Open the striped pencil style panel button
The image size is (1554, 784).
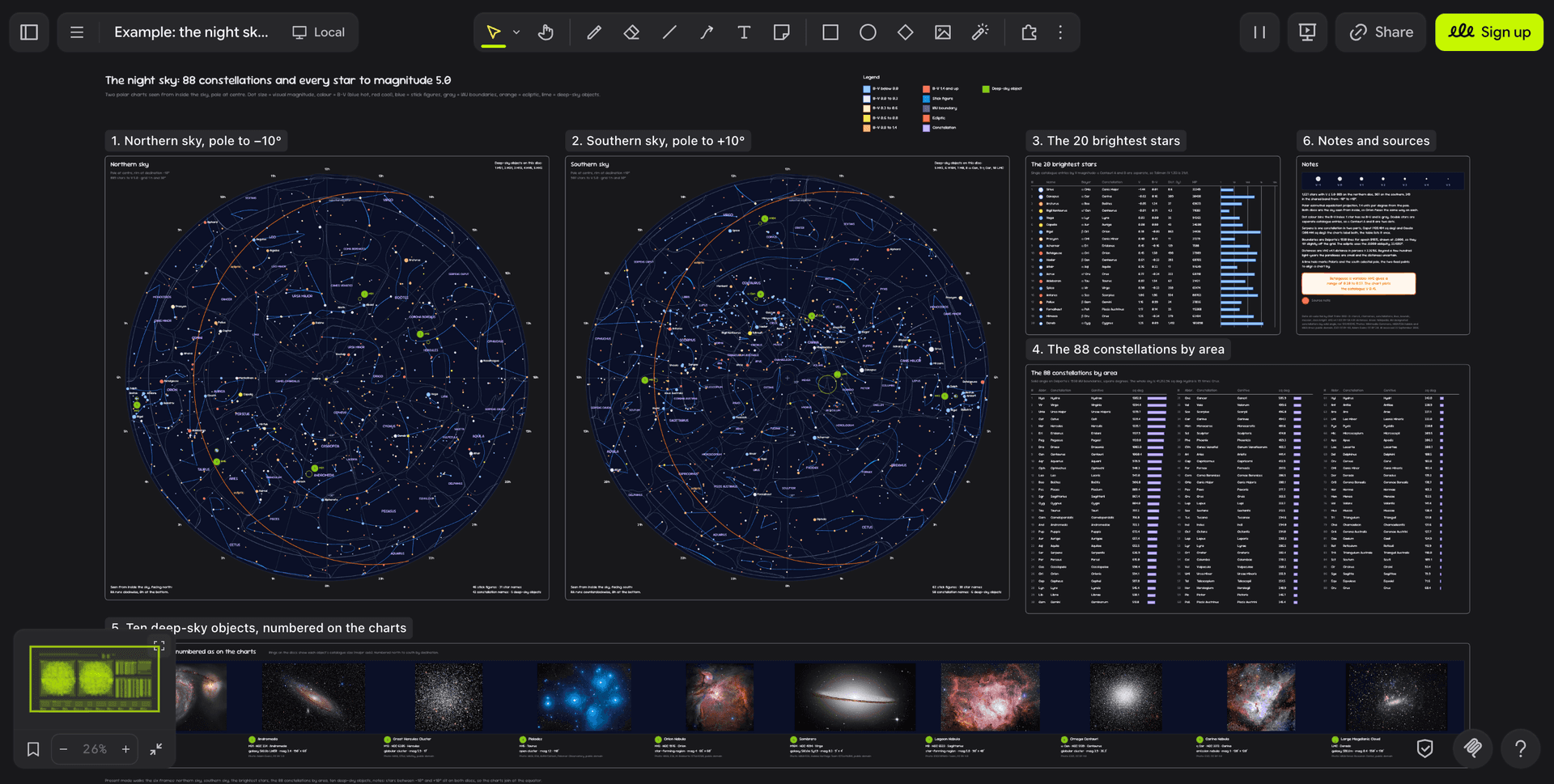point(1473,748)
